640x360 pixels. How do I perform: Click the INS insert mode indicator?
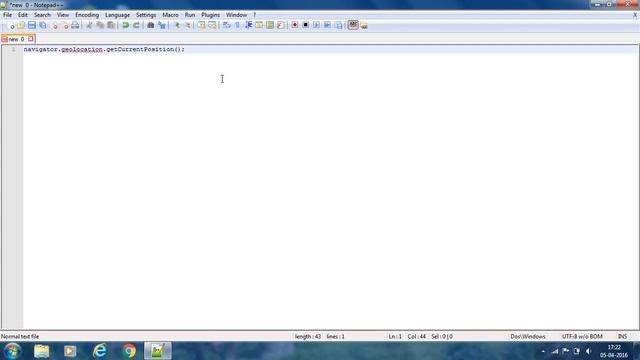click(x=622, y=336)
